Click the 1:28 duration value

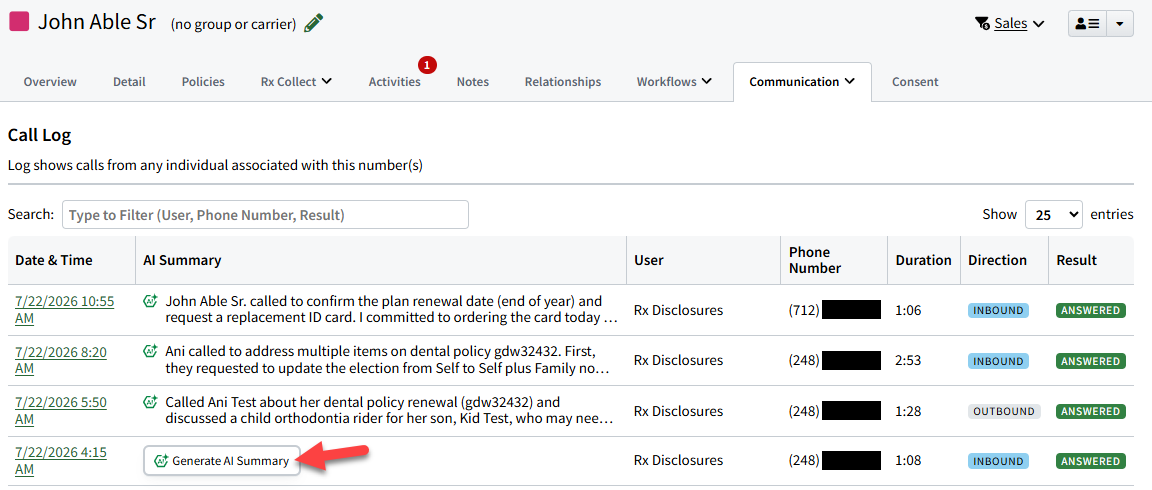tap(908, 411)
